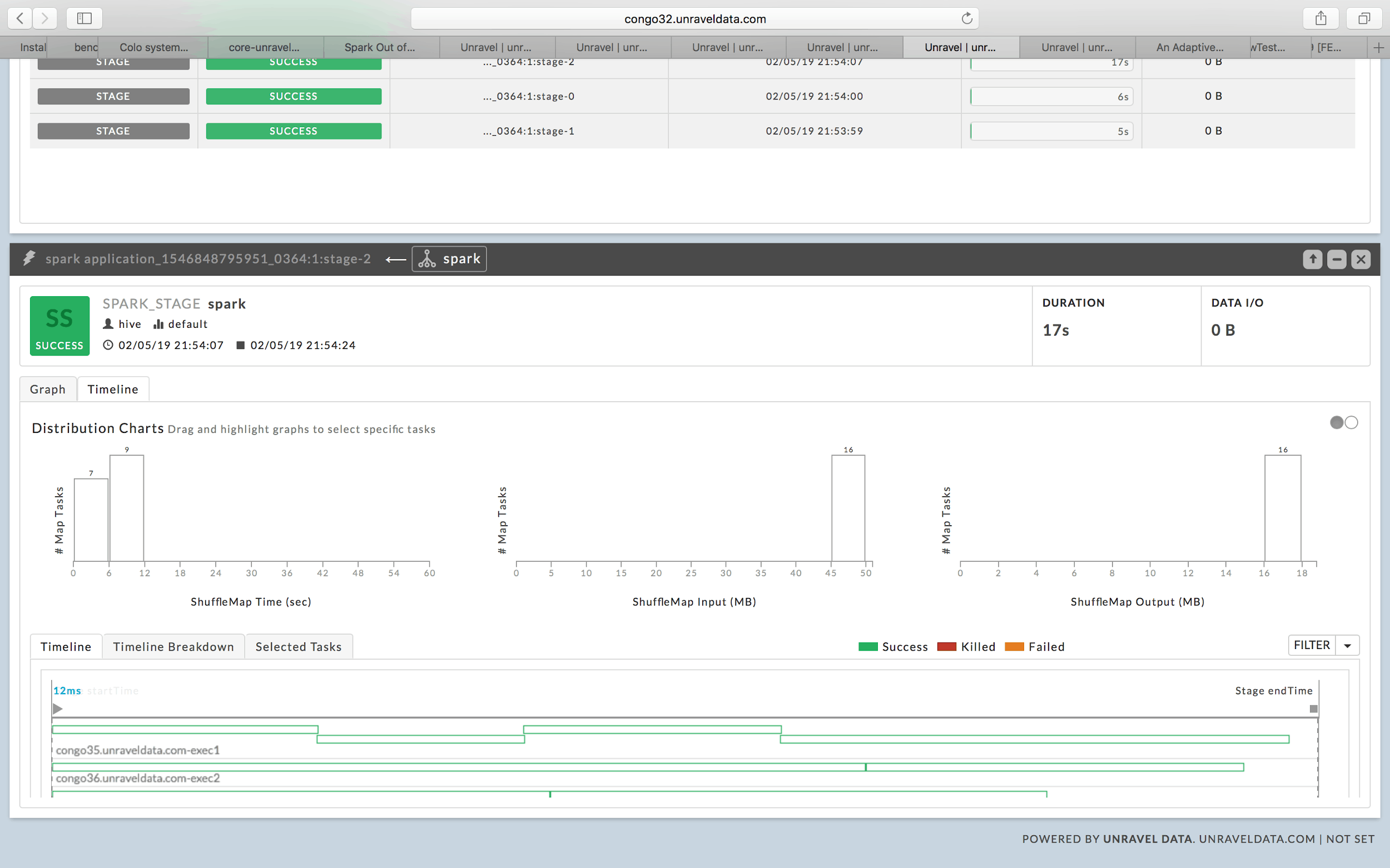Move stage panel up with arrow icon
The width and height of the screenshot is (1390, 868).
click(1313, 260)
